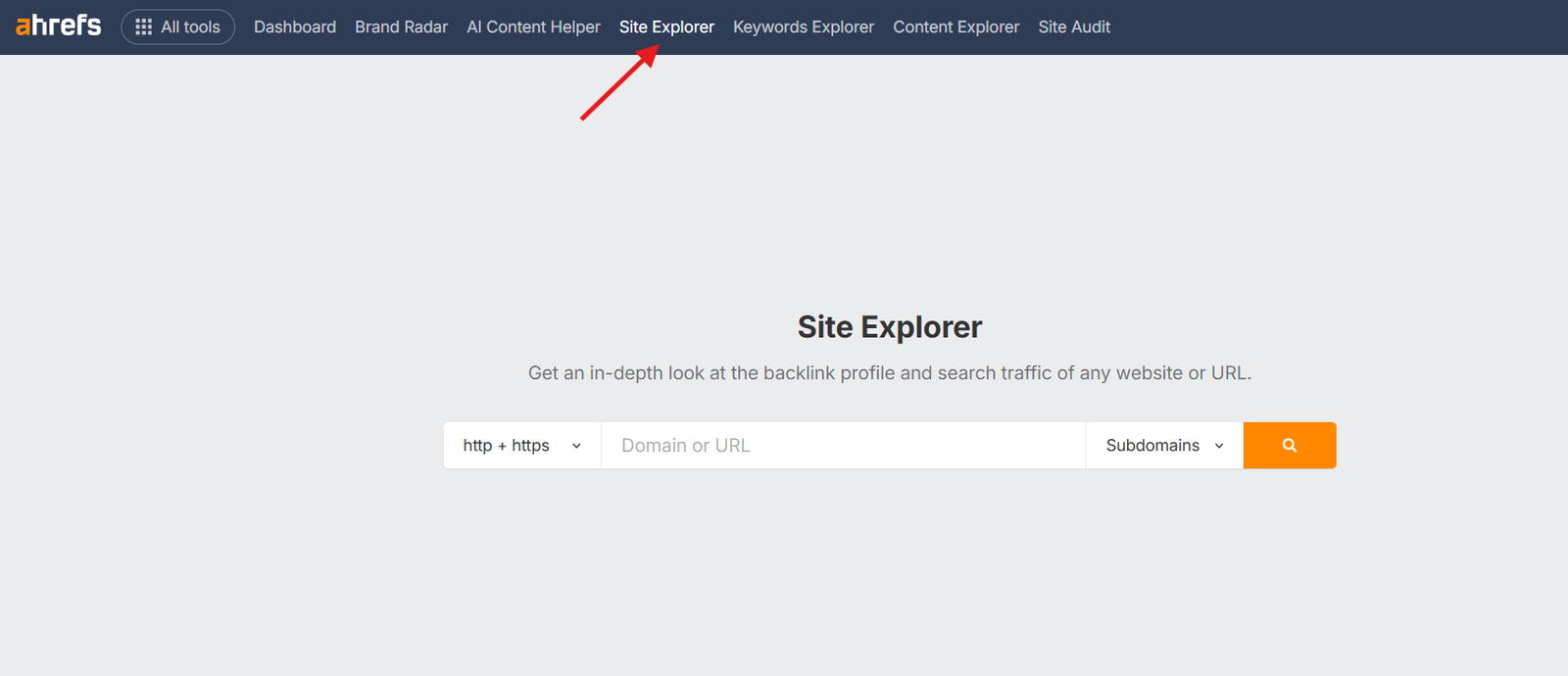Open Site Audit
Viewport: 1568px width, 676px height.
[x=1074, y=26]
